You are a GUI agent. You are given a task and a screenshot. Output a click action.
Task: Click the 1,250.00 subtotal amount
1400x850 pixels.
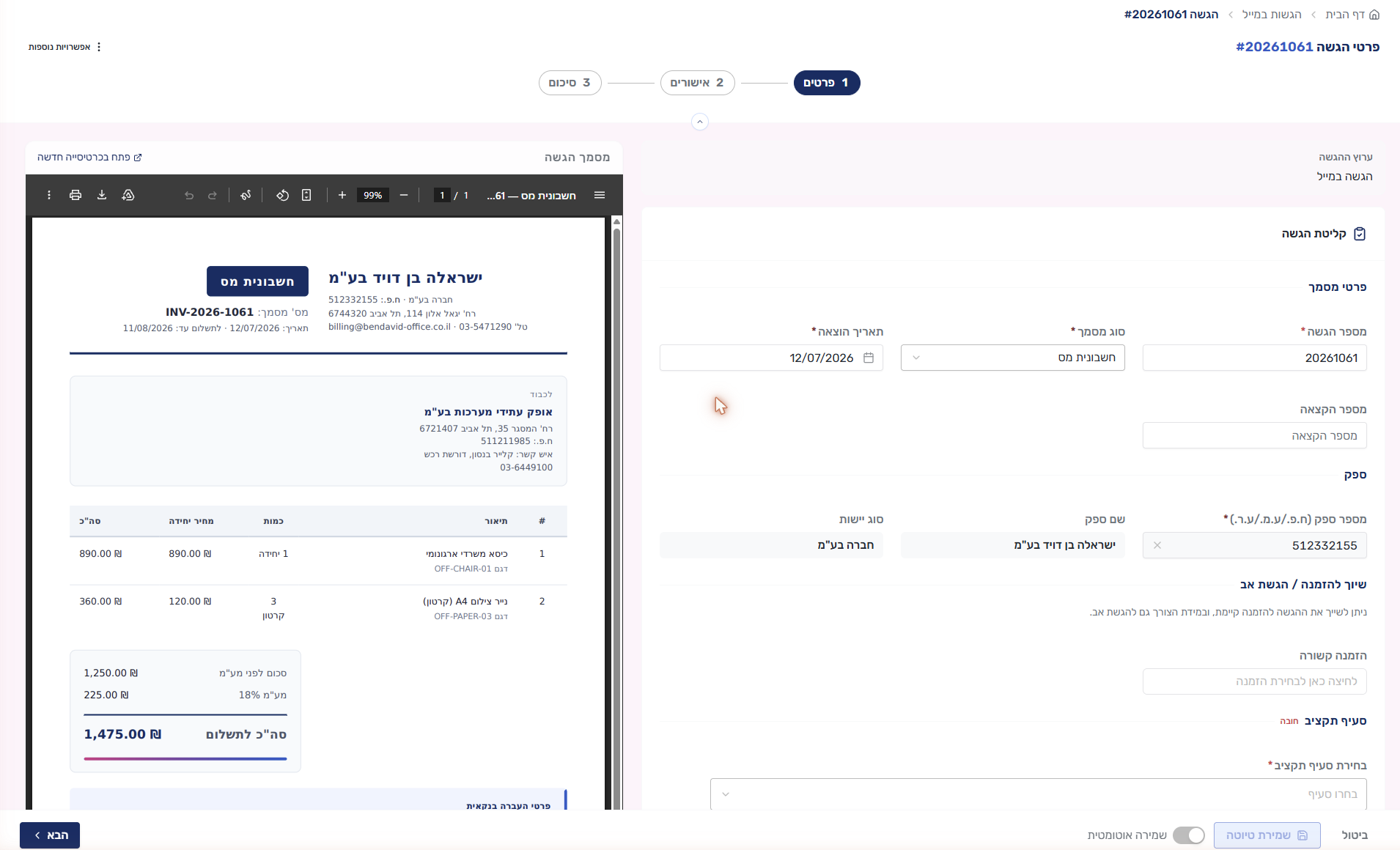point(111,673)
